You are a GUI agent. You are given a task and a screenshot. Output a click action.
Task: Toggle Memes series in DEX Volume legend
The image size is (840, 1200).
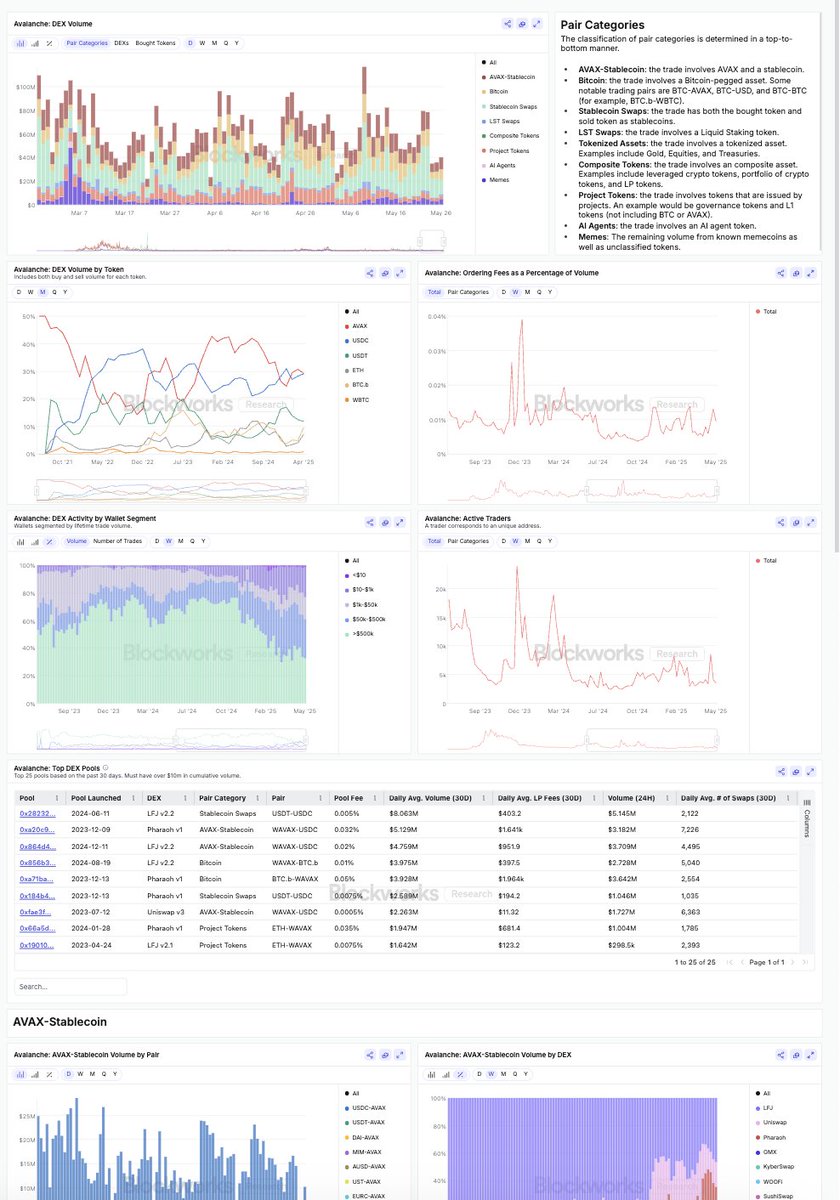point(497,180)
